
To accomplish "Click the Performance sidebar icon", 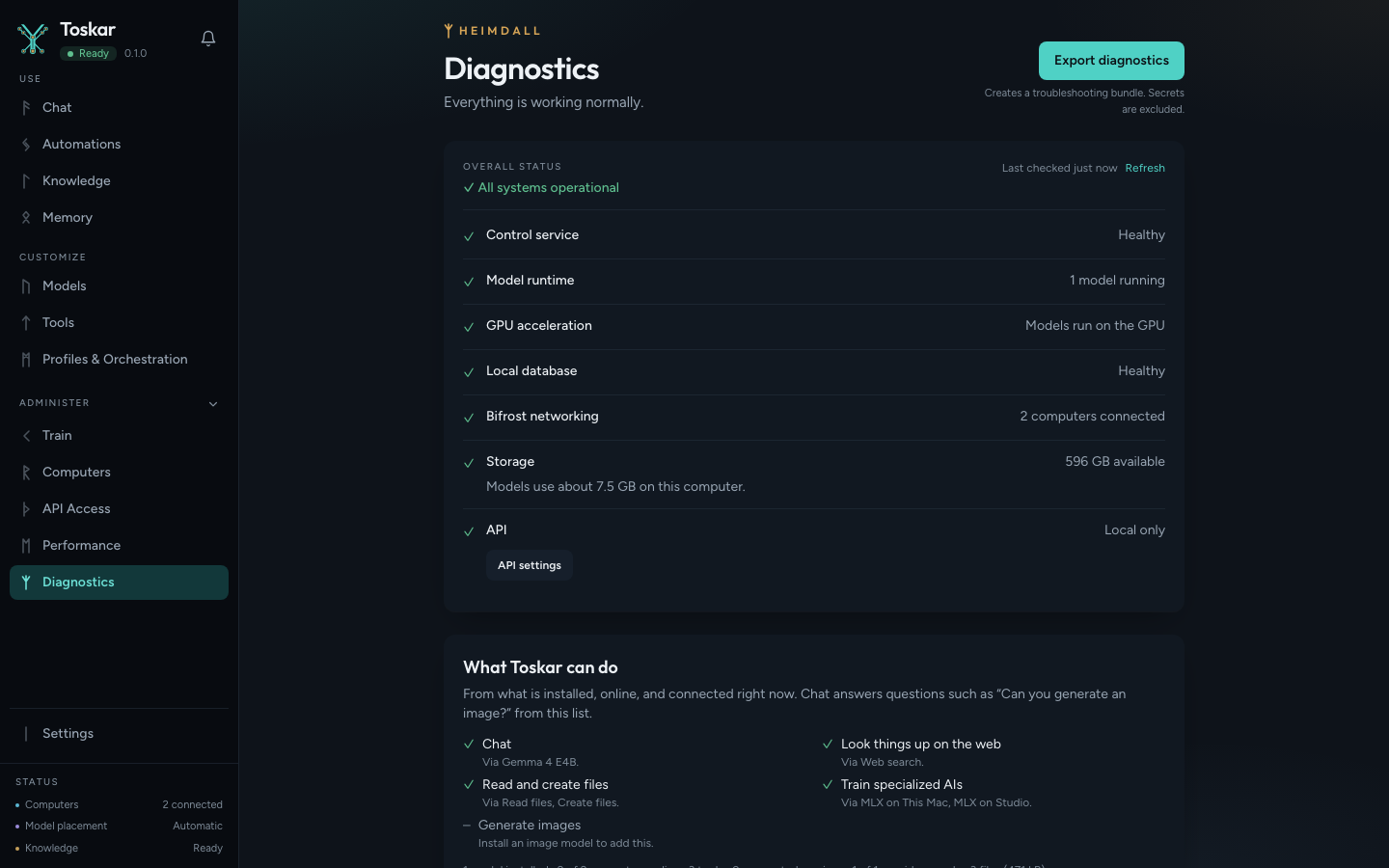I will point(26,546).
